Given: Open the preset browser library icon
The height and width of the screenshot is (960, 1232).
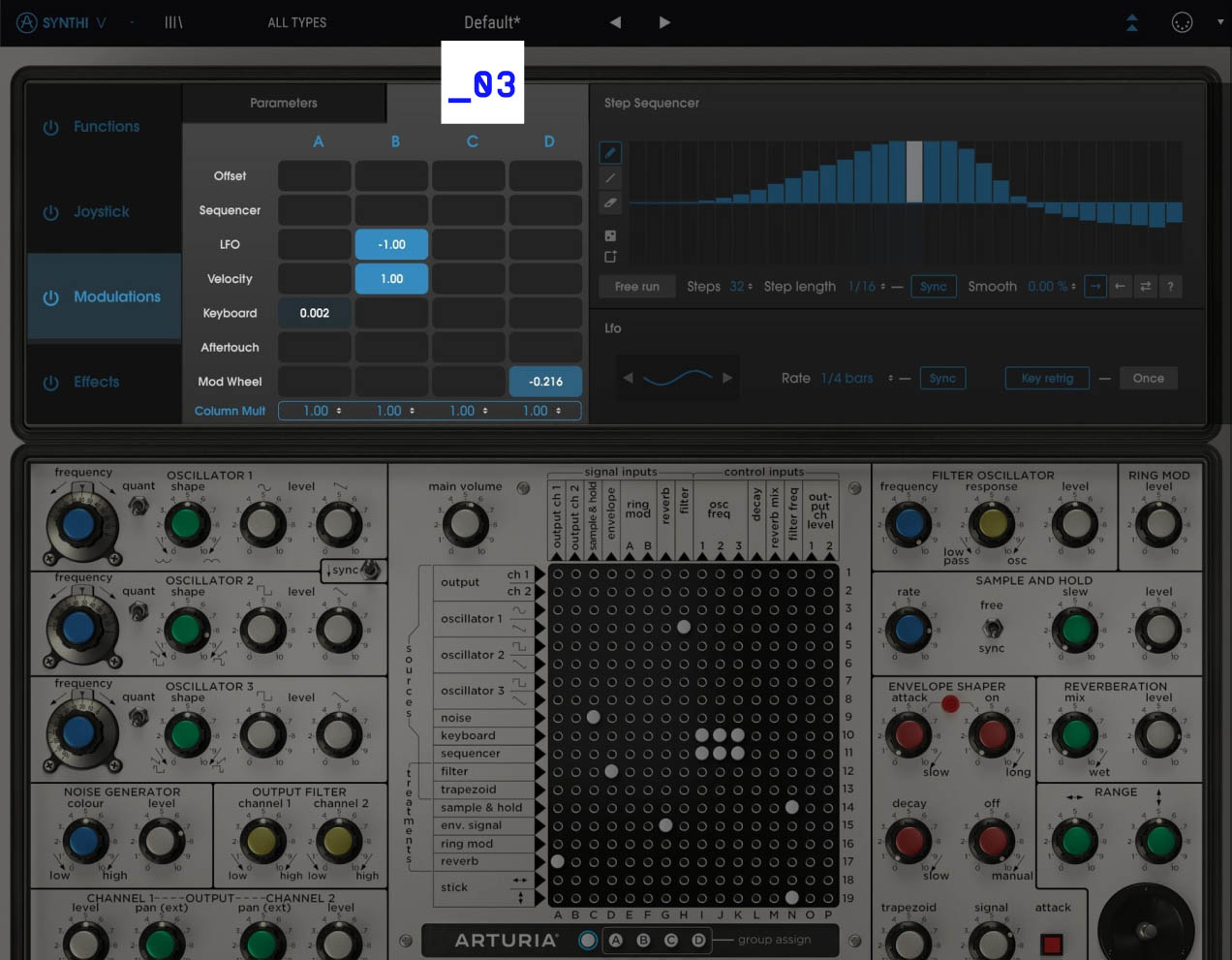Looking at the screenshot, I should pyautogui.click(x=173, y=22).
